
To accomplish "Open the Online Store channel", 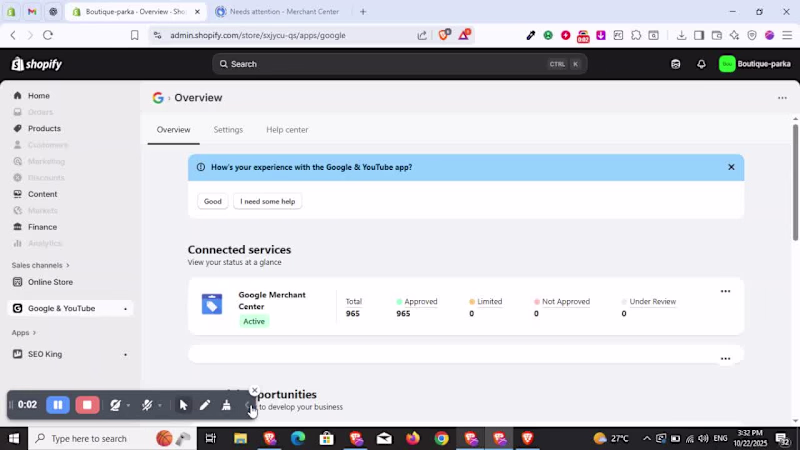I will [x=50, y=282].
